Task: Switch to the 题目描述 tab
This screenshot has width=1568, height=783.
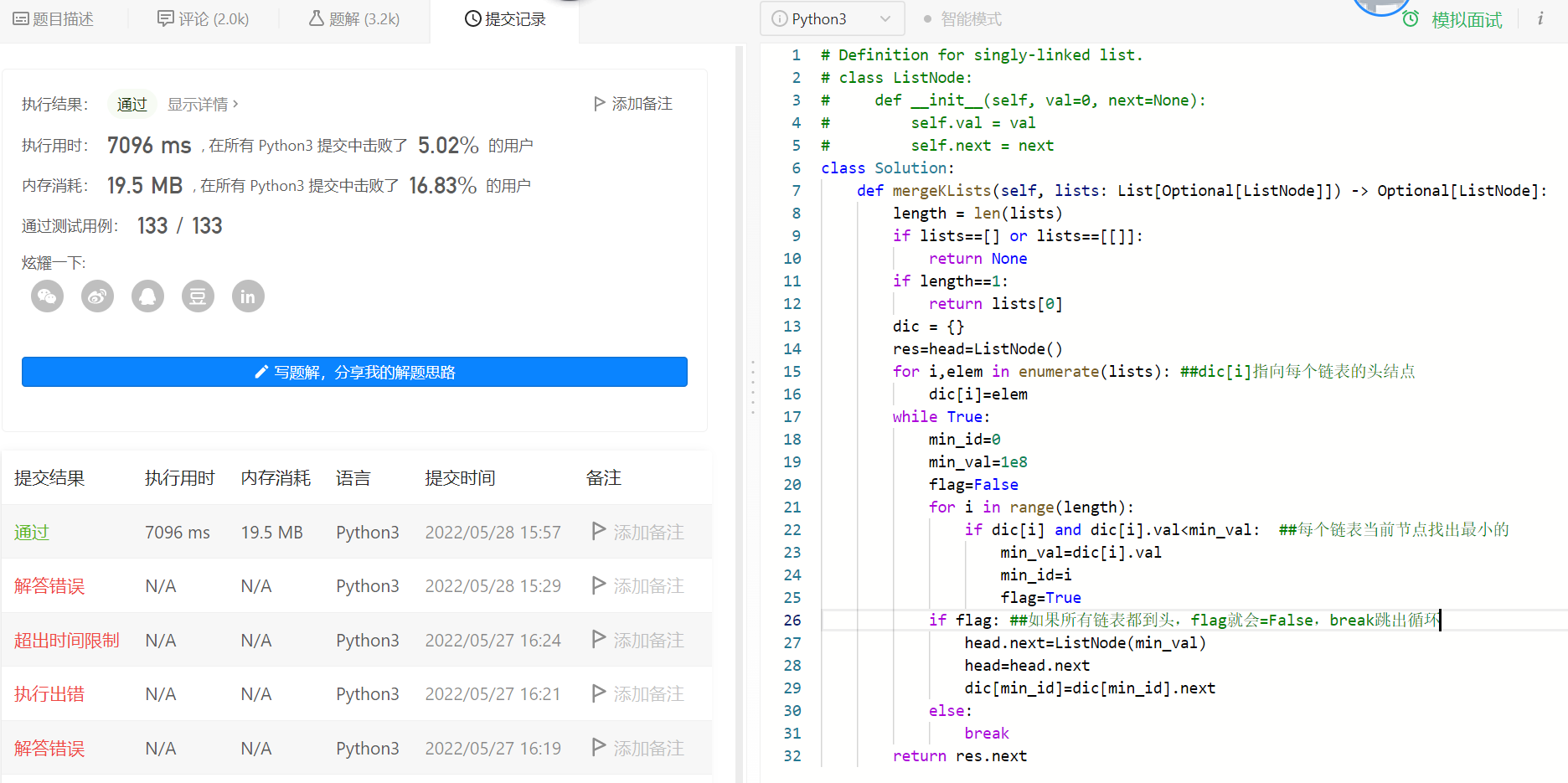Action: point(54,18)
